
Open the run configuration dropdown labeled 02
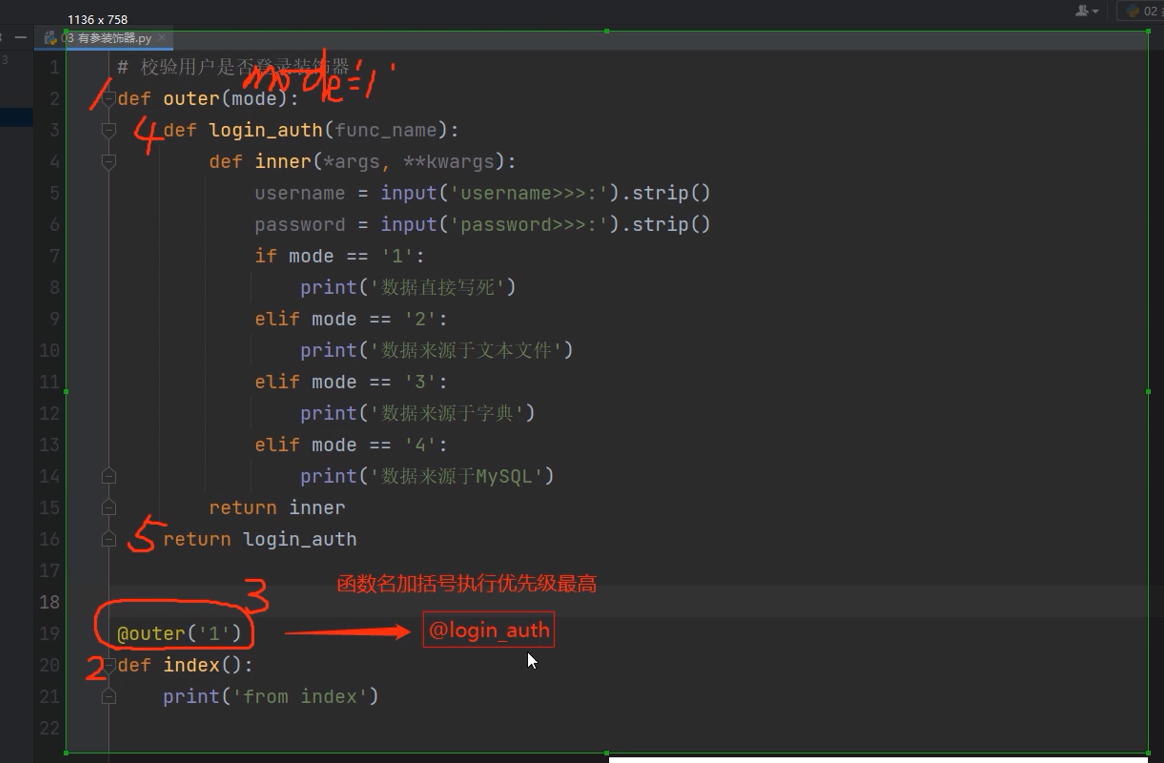point(1141,10)
